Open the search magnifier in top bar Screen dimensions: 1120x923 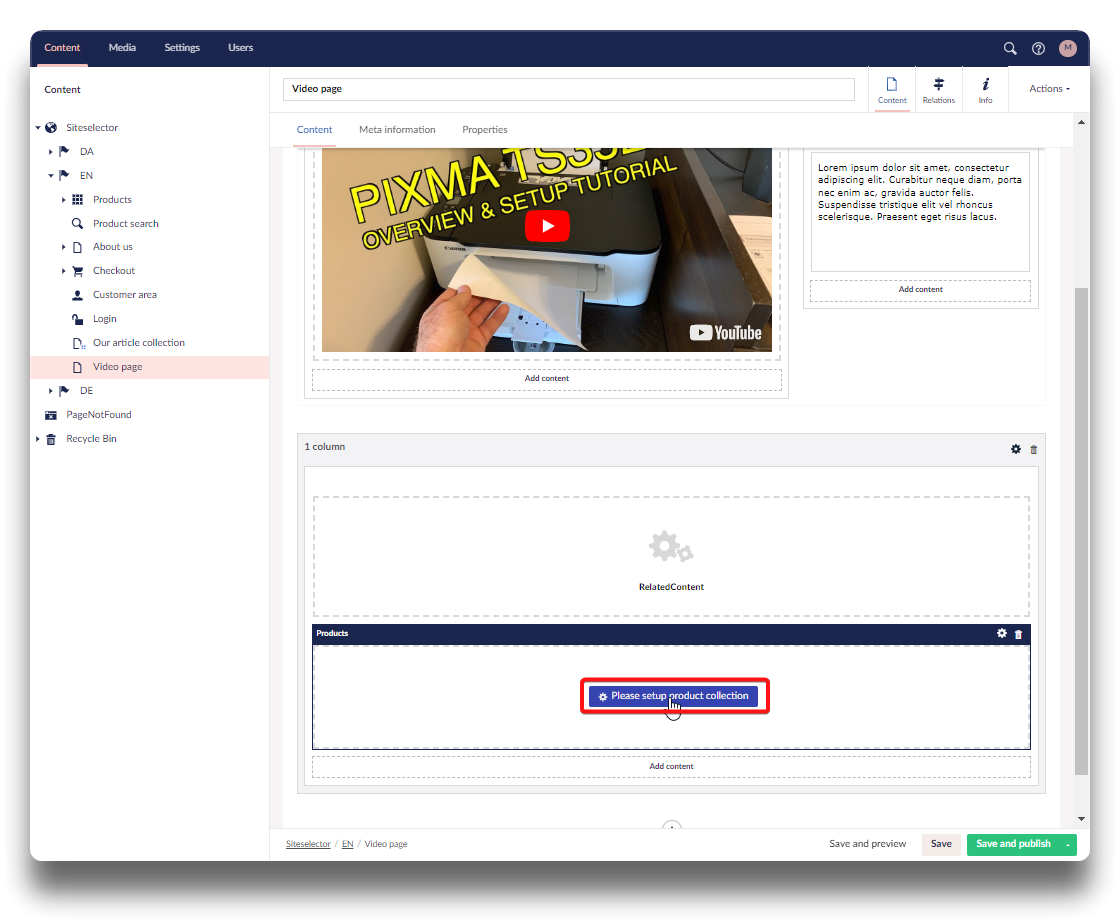click(x=1010, y=48)
